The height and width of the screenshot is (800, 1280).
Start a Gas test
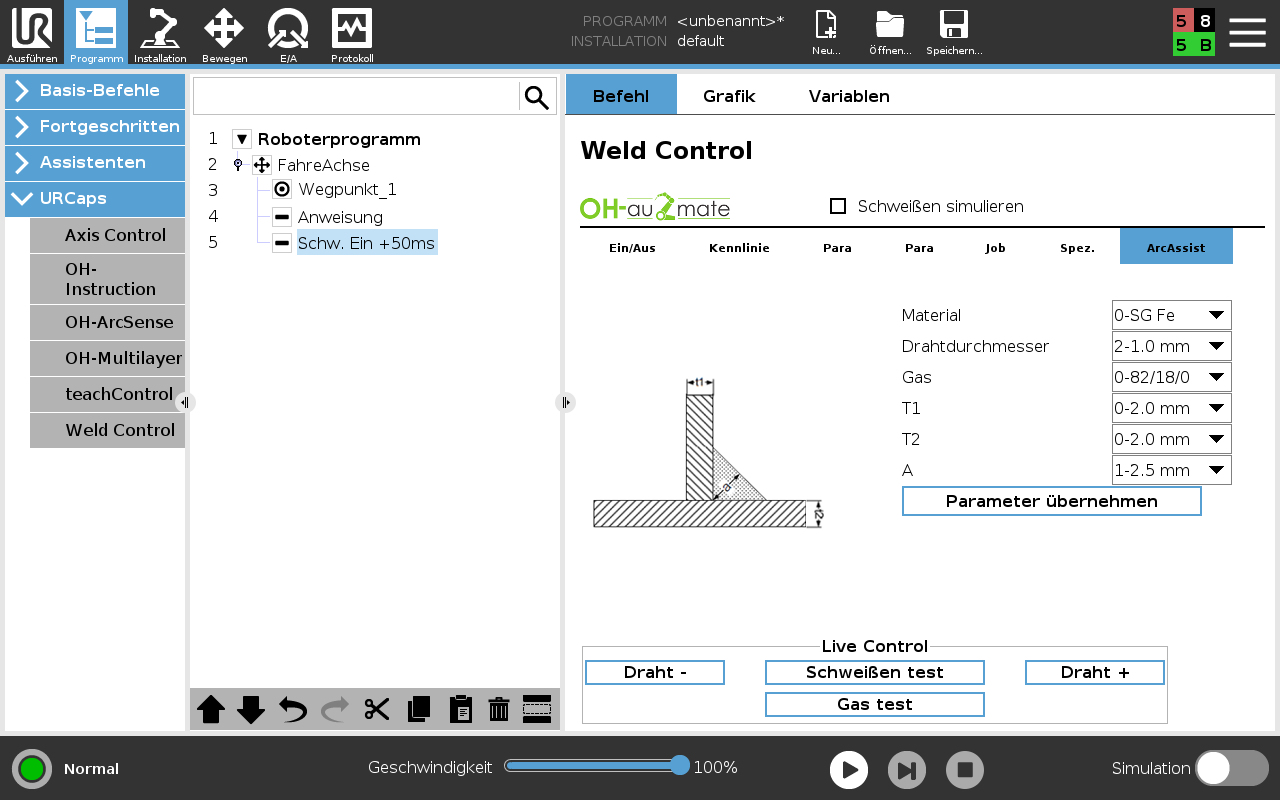coord(874,704)
